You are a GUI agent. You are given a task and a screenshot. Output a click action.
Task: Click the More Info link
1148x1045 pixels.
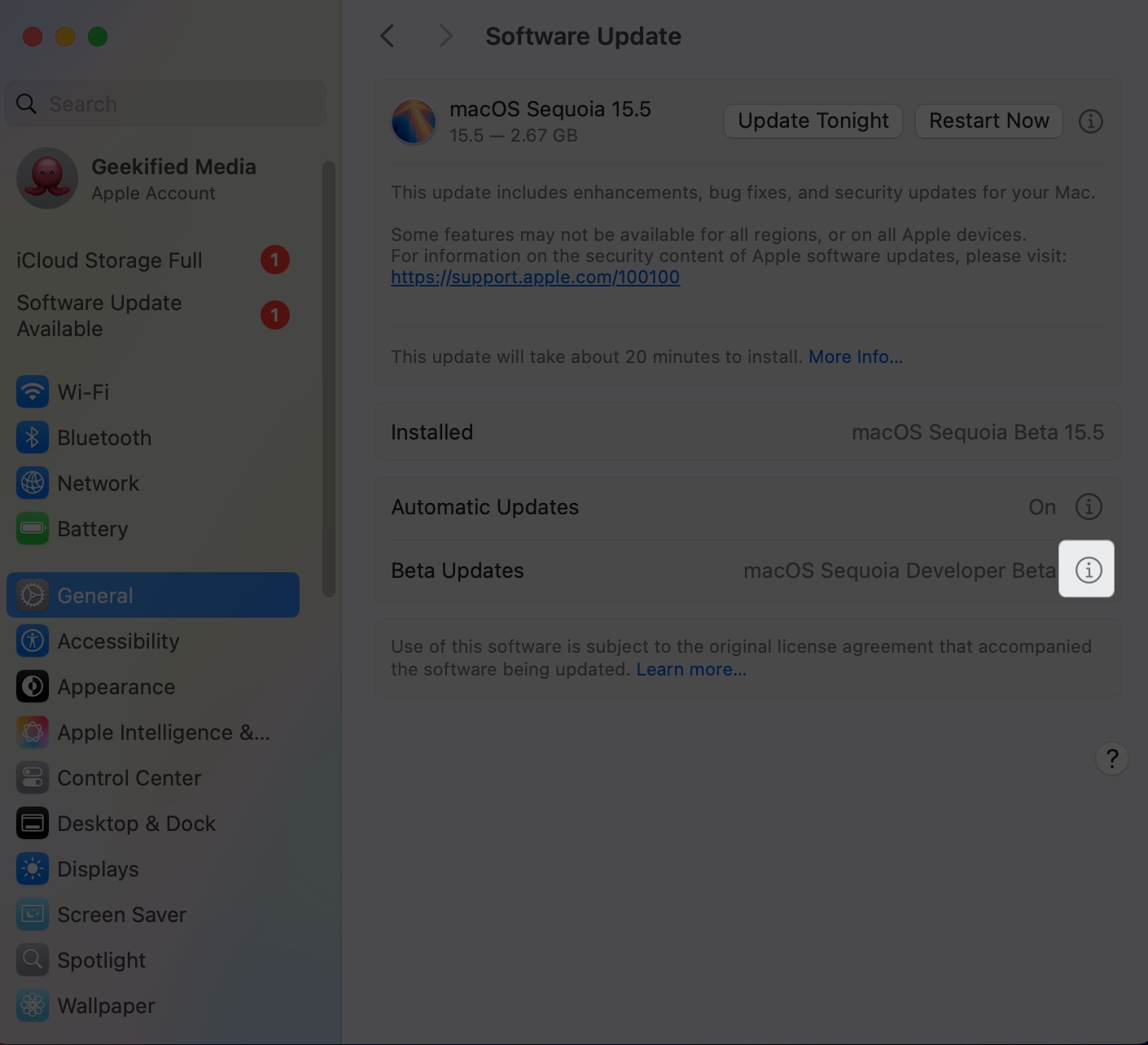855,356
